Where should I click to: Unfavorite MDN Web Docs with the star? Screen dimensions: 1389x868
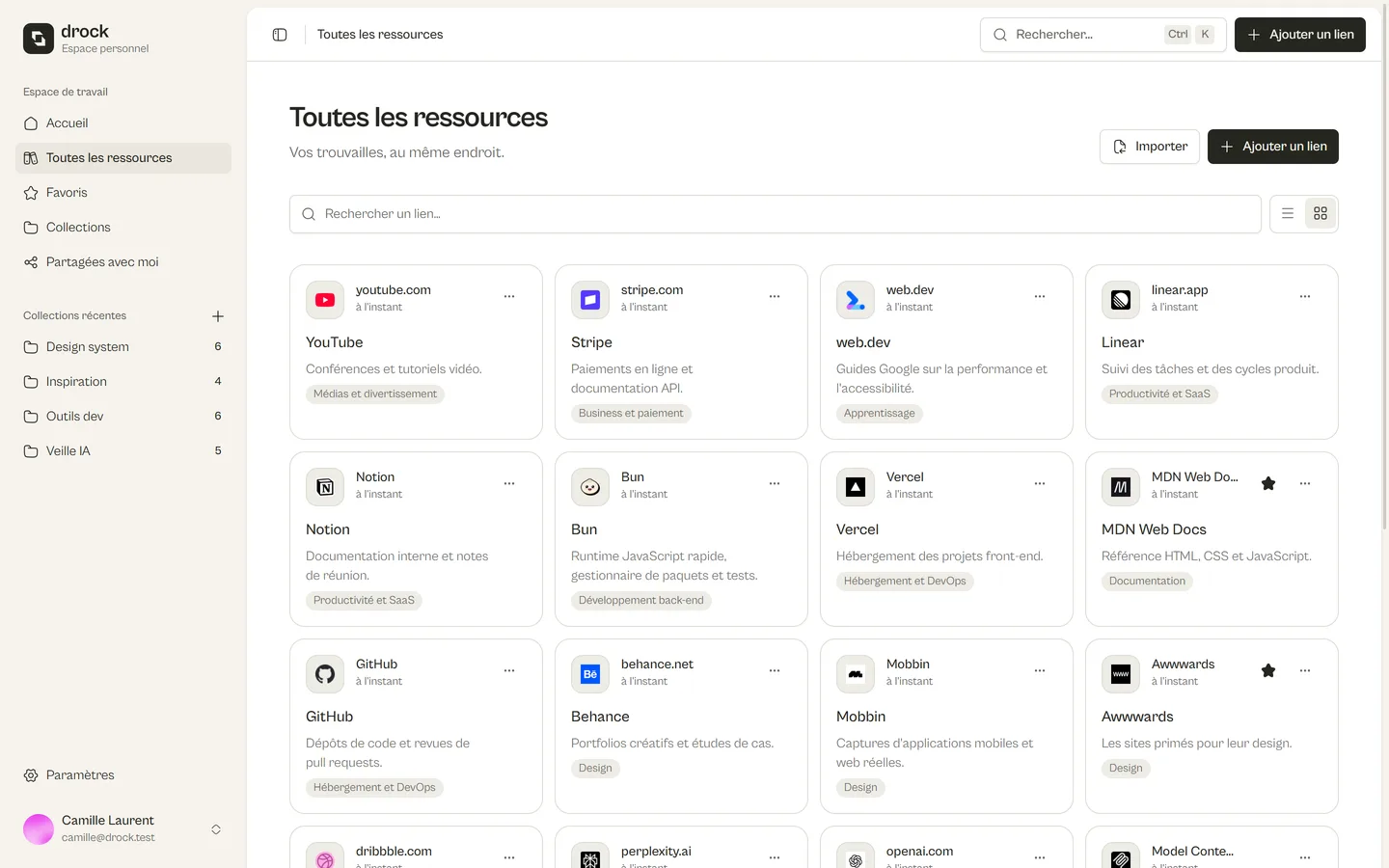[x=1268, y=483]
